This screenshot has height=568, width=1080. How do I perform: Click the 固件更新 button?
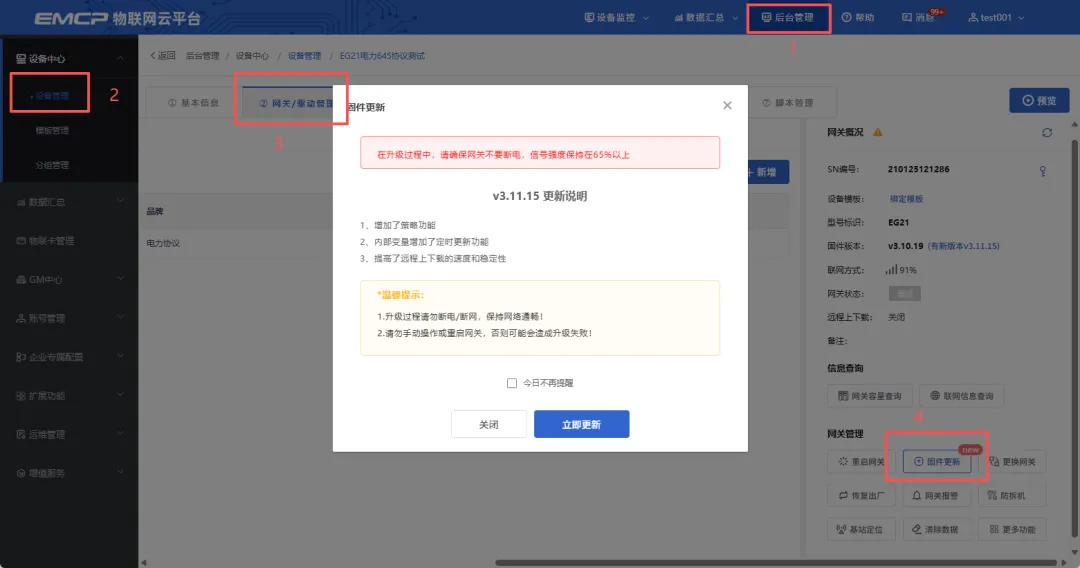(937, 461)
